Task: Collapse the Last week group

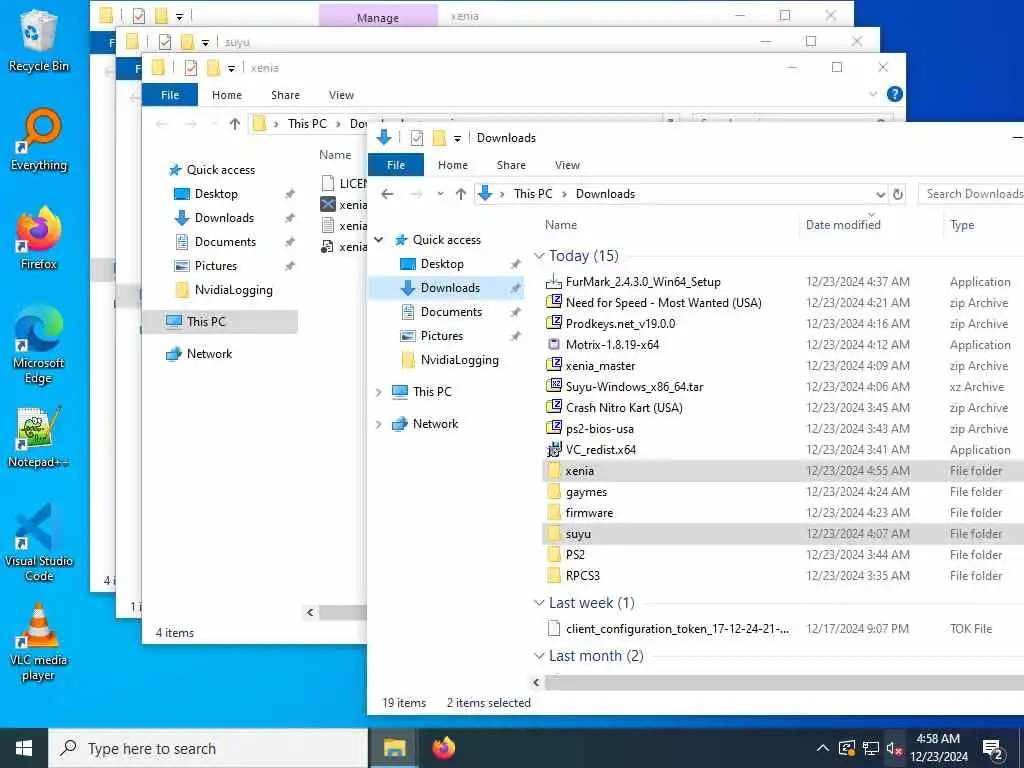Action: 539,602
